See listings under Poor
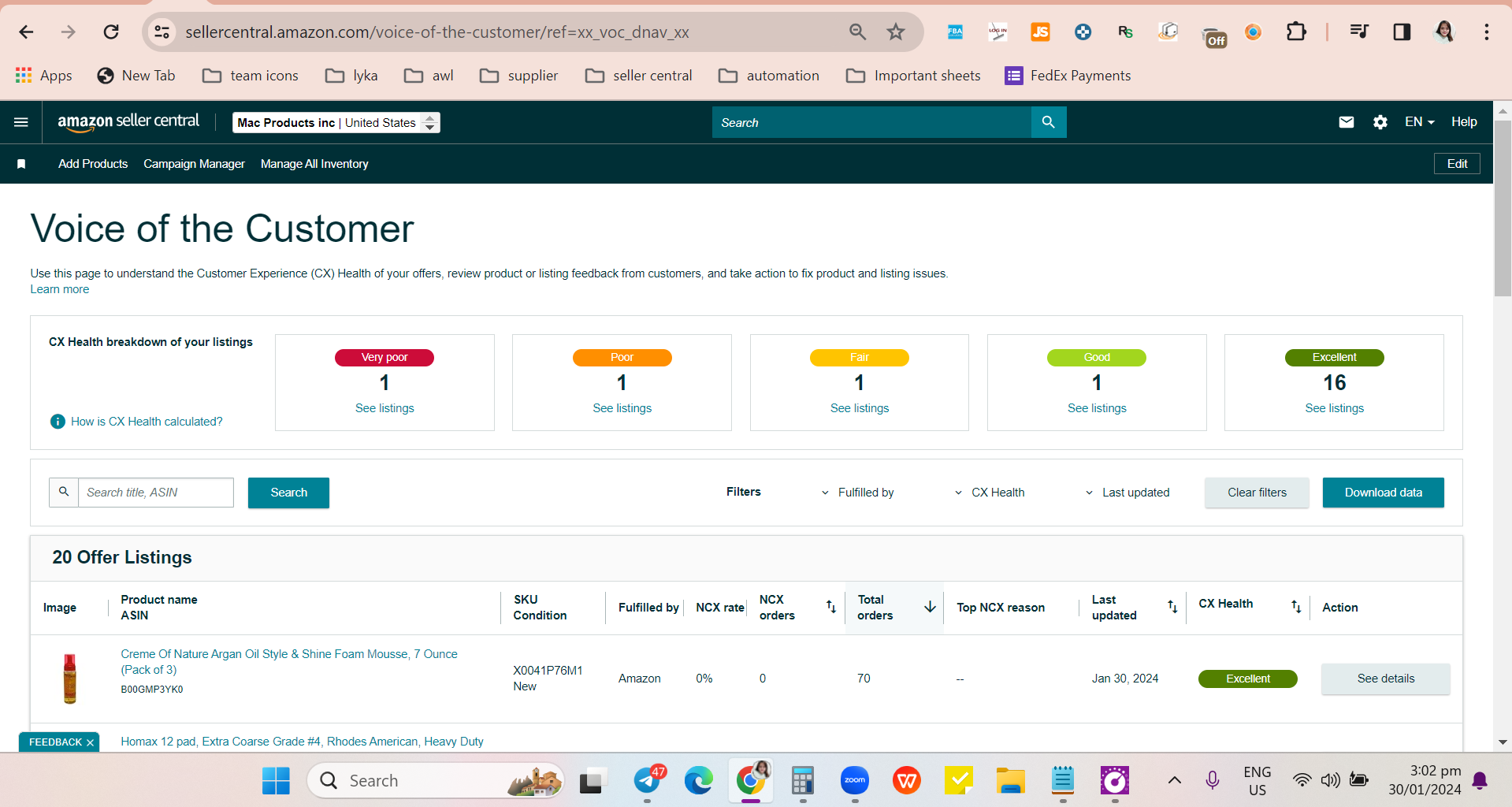Viewport: 1512px width, 807px height. (x=622, y=408)
